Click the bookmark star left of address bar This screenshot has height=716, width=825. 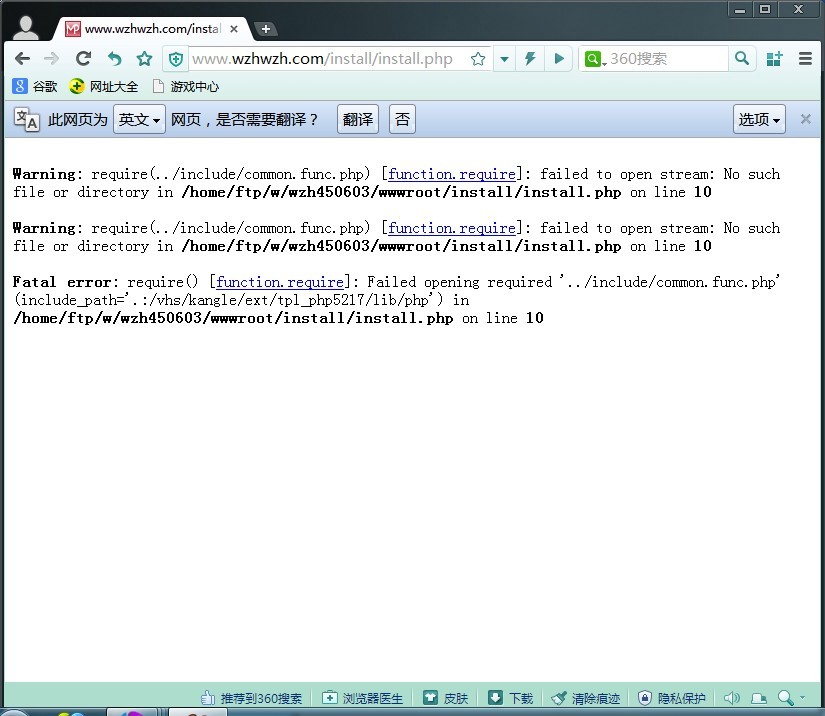pyautogui.click(x=144, y=59)
